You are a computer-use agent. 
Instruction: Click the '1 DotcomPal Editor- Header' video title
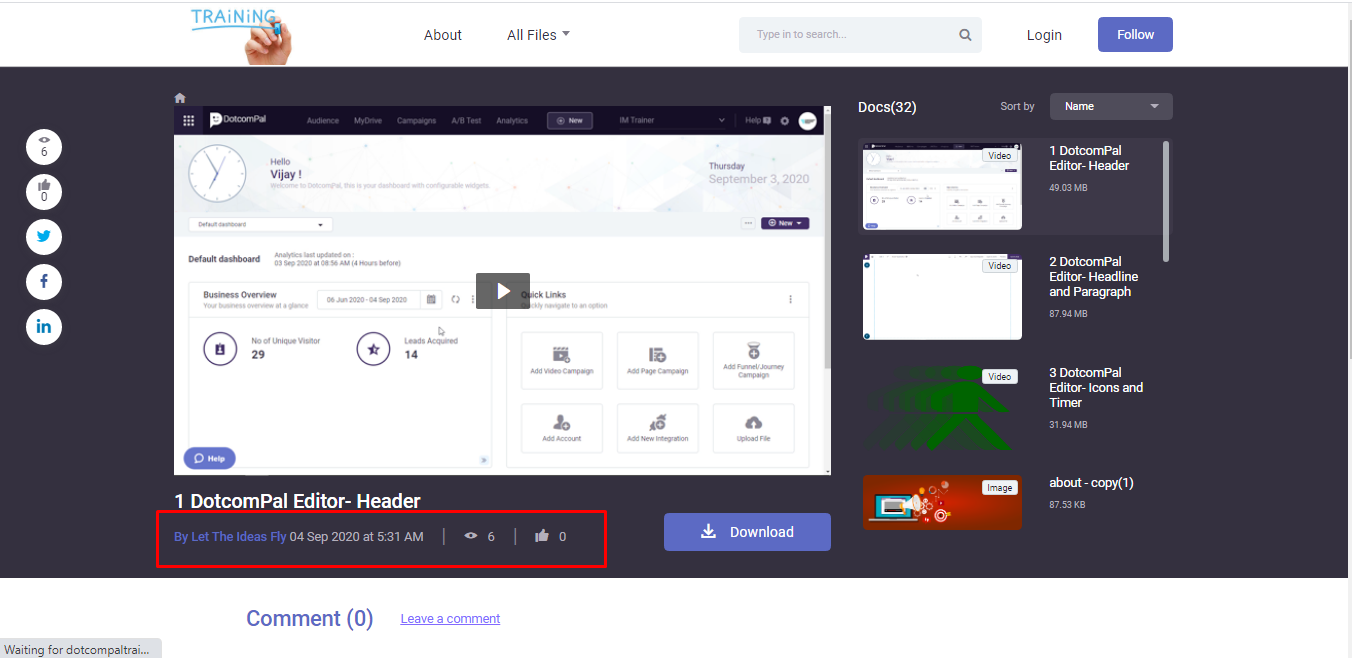(297, 501)
